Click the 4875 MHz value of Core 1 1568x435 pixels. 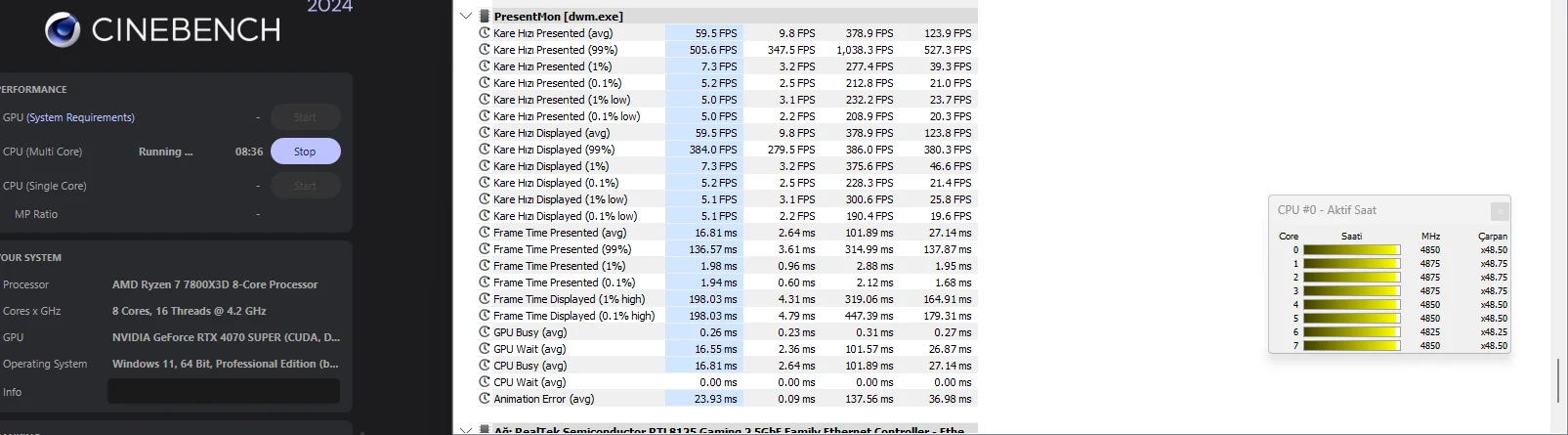tap(1430, 264)
